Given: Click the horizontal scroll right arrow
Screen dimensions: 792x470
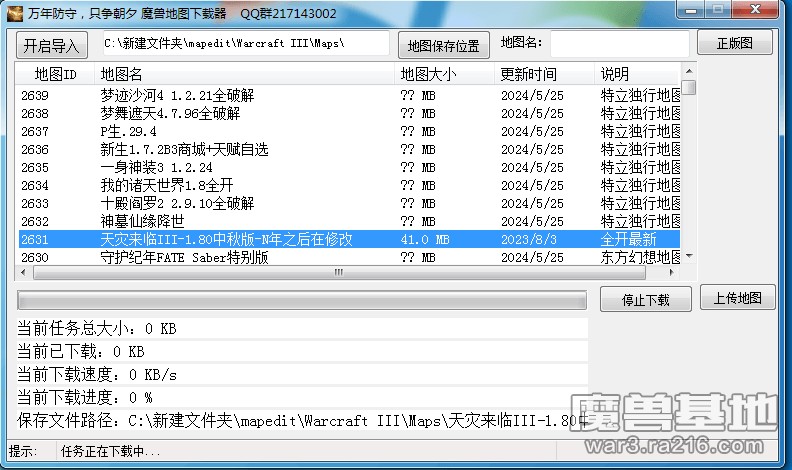Looking at the screenshot, I should pyautogui.click(x=671, y=273).
